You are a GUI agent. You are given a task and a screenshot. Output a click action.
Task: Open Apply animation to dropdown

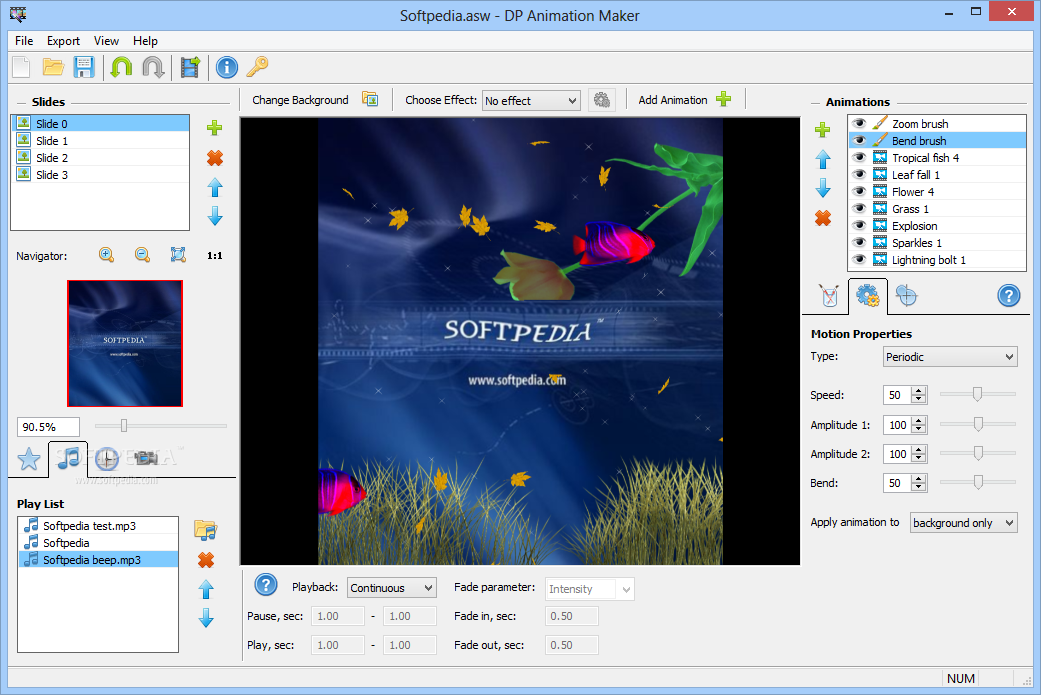[964, 523]
